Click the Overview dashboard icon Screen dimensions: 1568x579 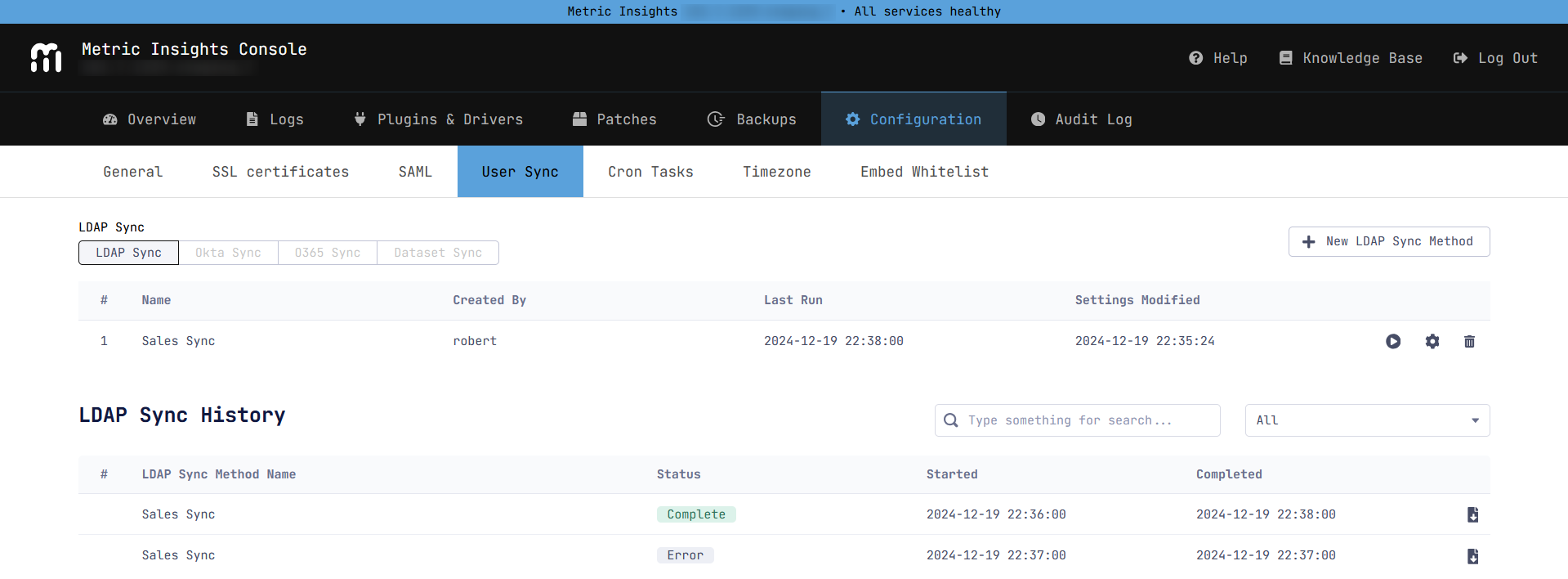(110, 119)
